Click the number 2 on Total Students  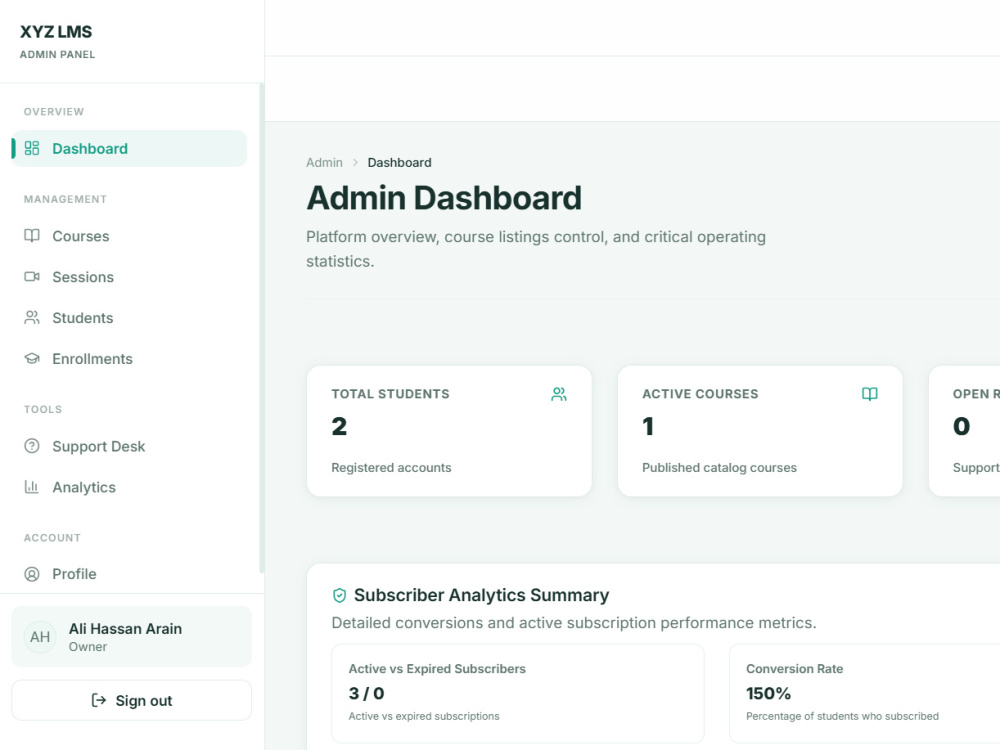[339, 426]
